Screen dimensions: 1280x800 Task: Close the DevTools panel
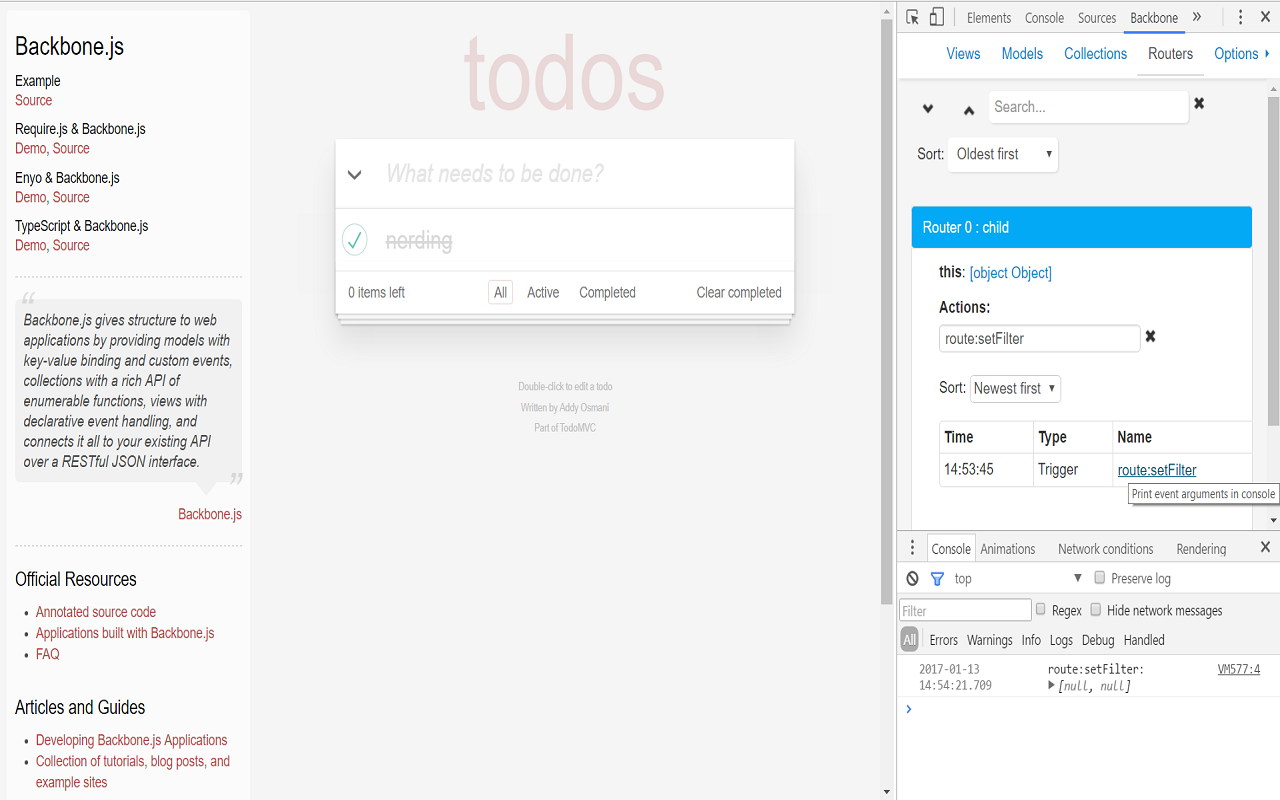pos(1265,18)
